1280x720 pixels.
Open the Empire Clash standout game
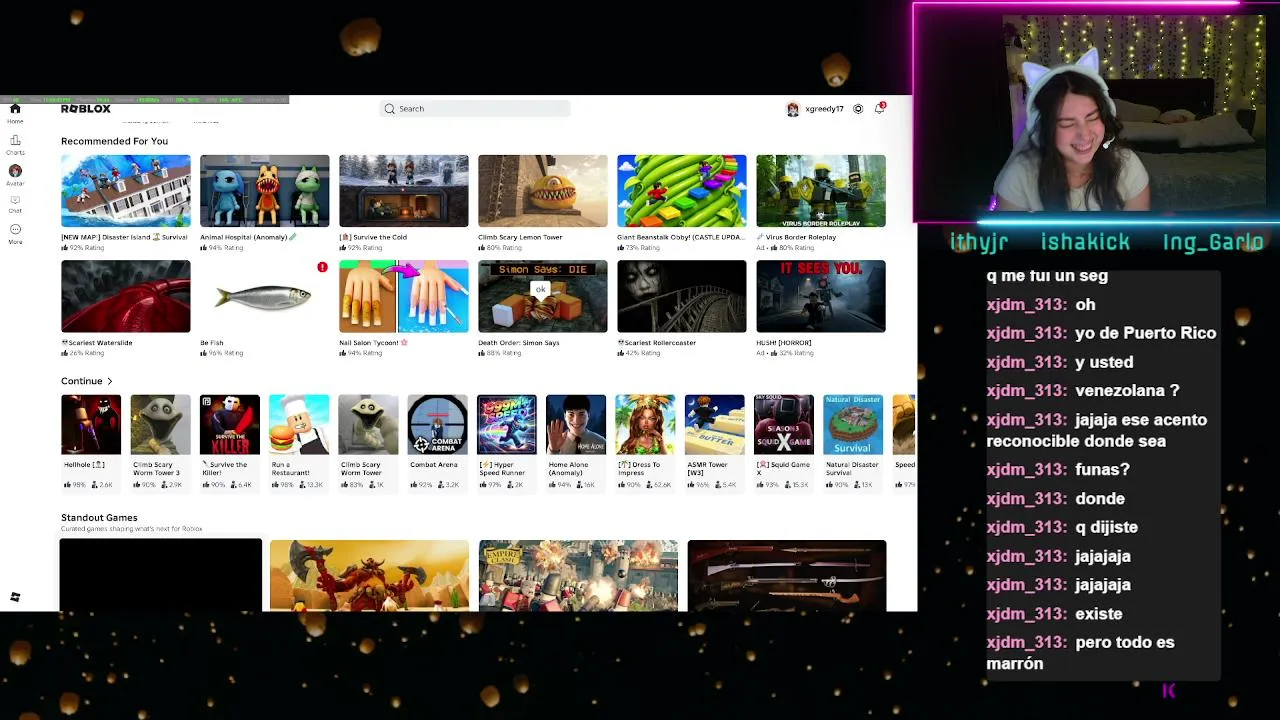pos(578,575)
